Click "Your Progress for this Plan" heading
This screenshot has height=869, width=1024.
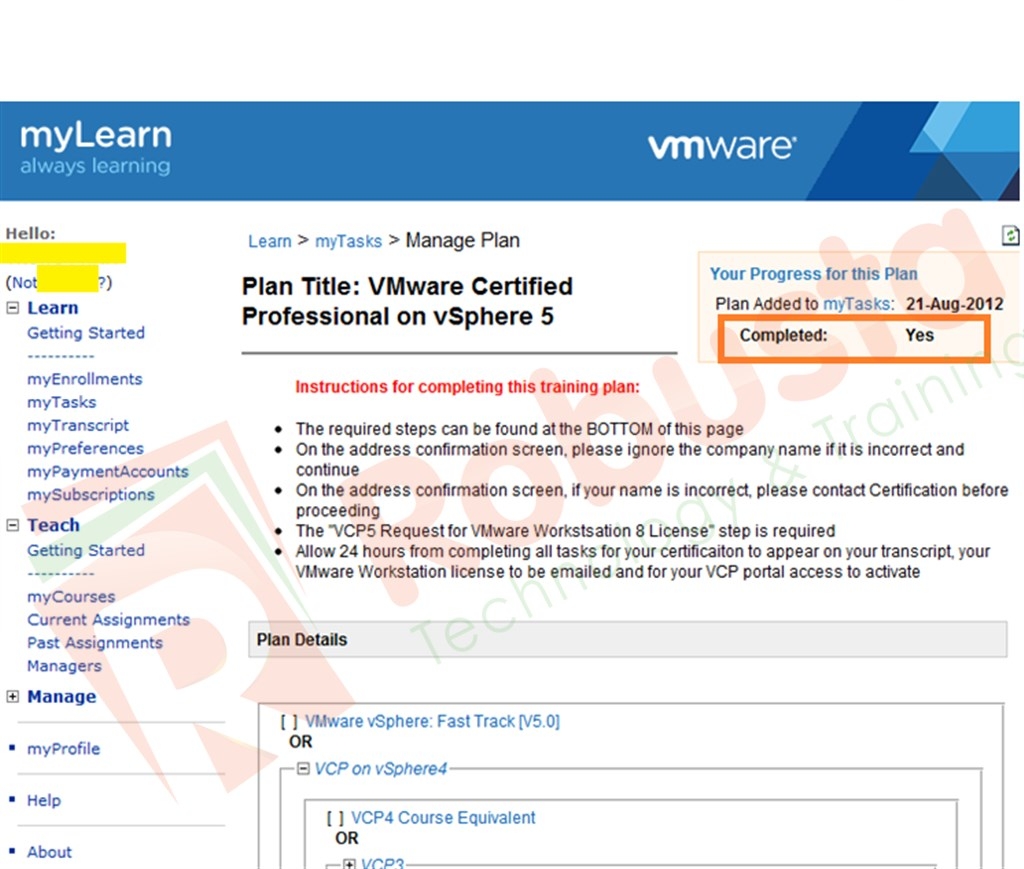click(813, 274)
